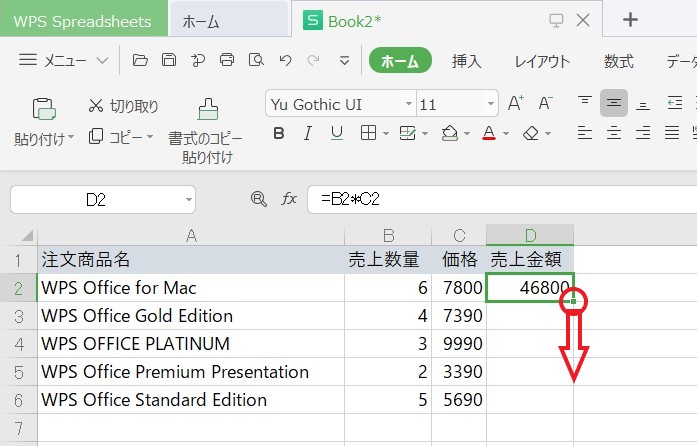Screen dimensions: 697x446
Task: Open the Yu Gothic UI font dropdown
Action: coord(409,104)
